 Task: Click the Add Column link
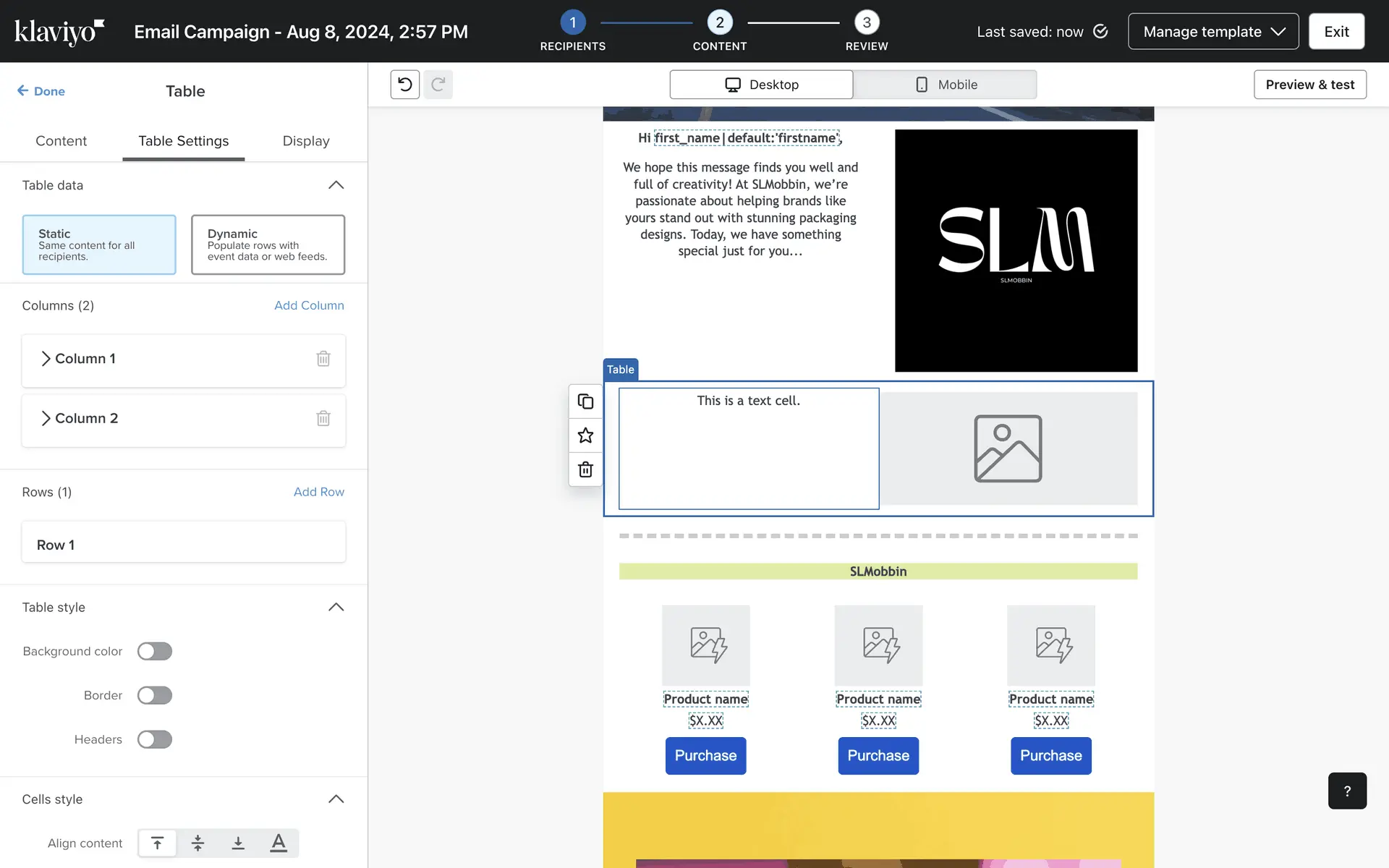309,305
